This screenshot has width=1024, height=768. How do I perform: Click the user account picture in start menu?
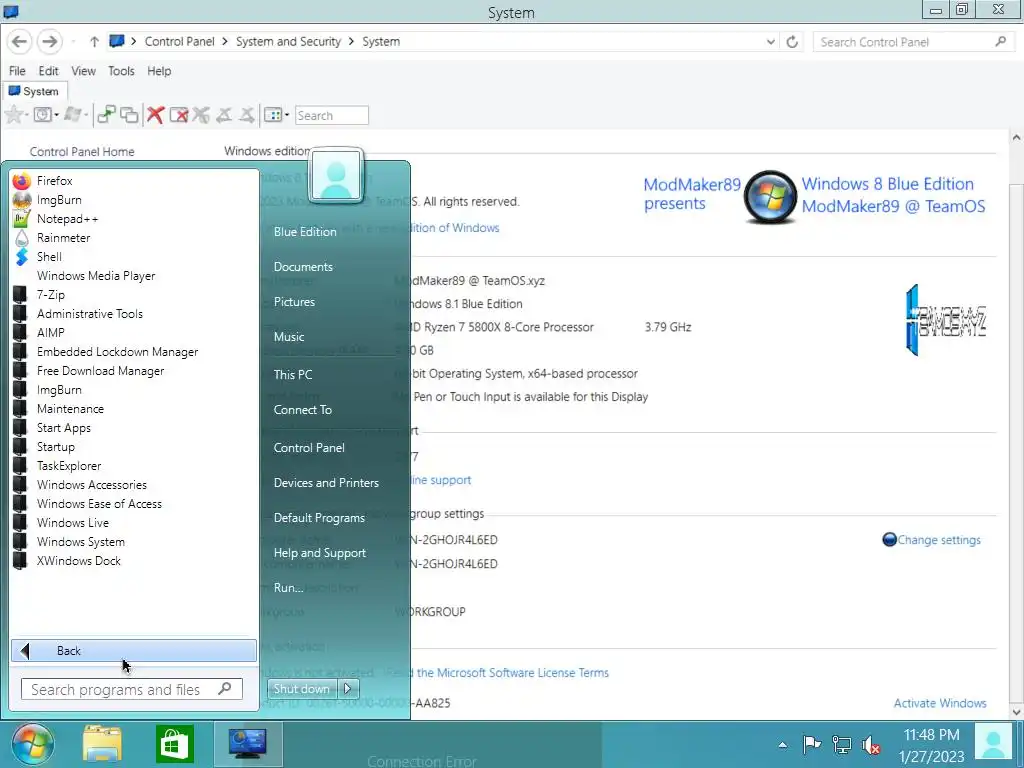tap(336, 175)
